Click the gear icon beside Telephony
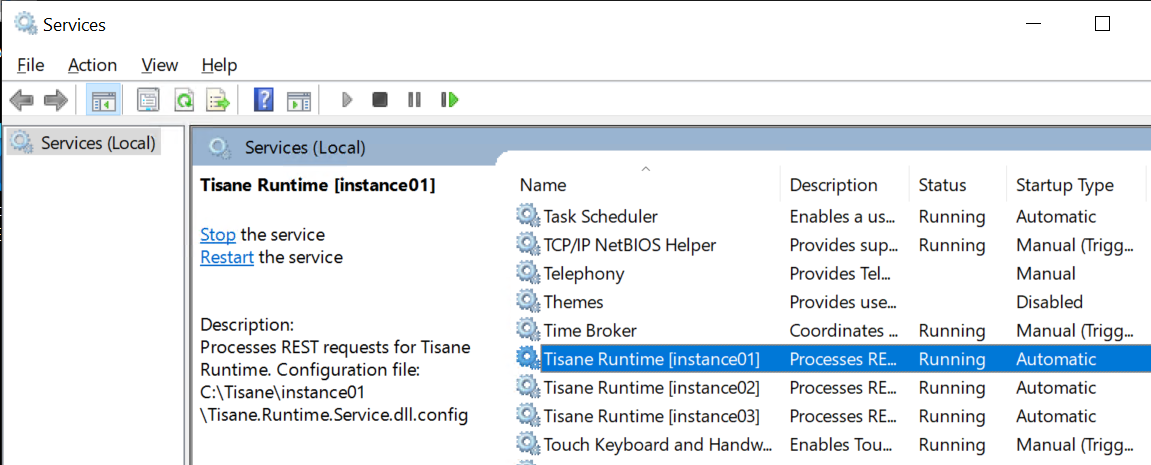The width and height of the screenshot is (1151, 465). click(x=528, y=273)
